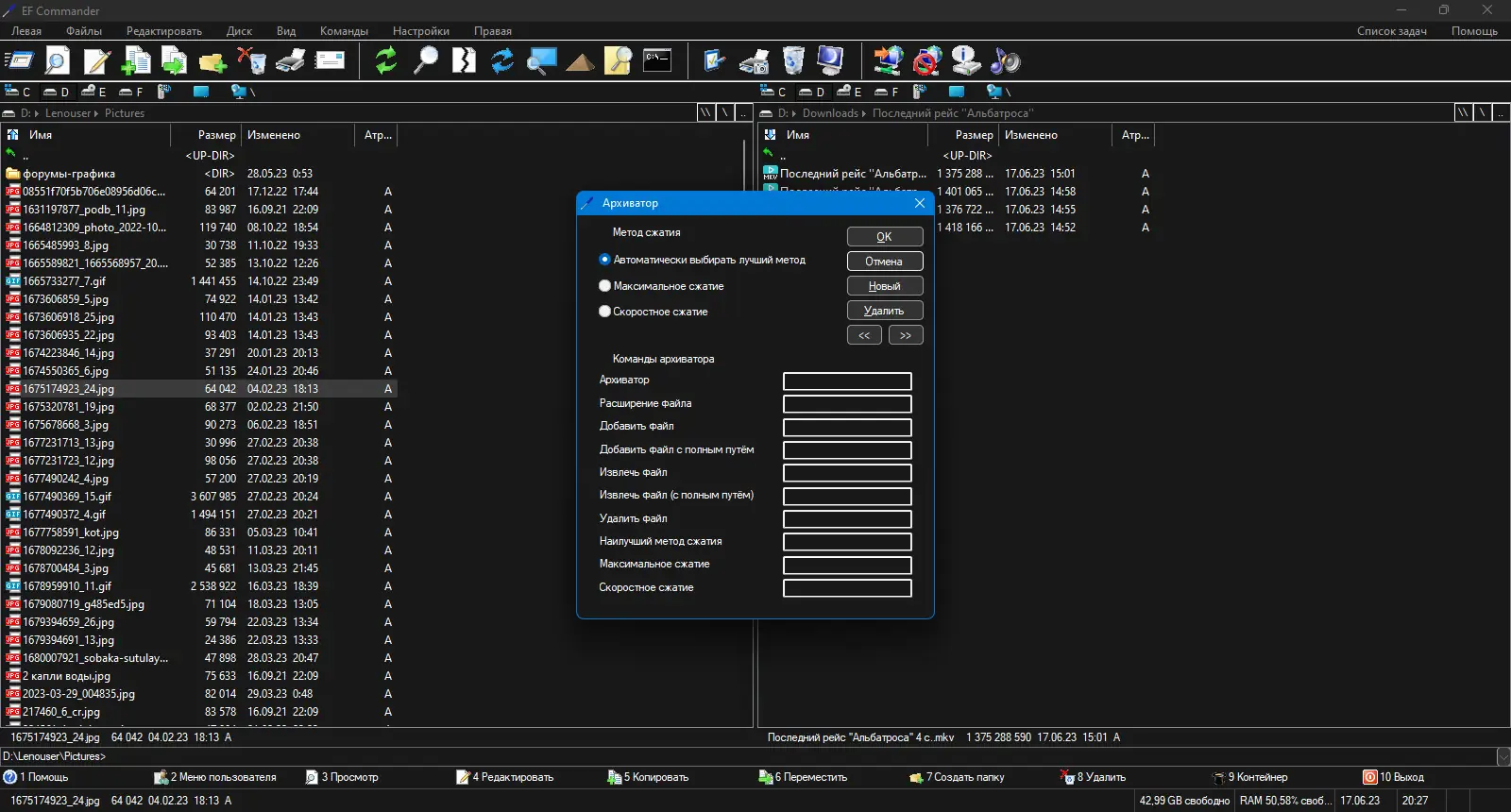Sort right panel by 'Размер' column header
Screen dimensions: 1511x812
click(x=964, y=135)
